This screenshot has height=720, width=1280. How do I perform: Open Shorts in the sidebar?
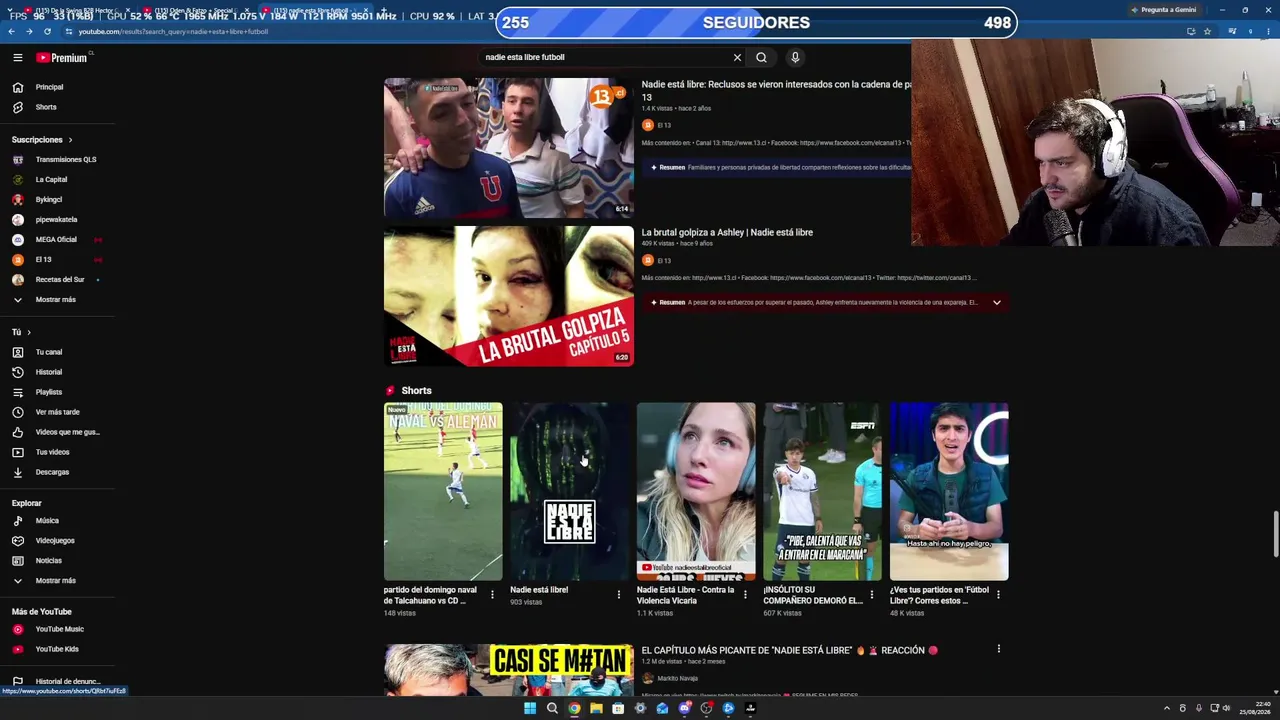(58, 107)
